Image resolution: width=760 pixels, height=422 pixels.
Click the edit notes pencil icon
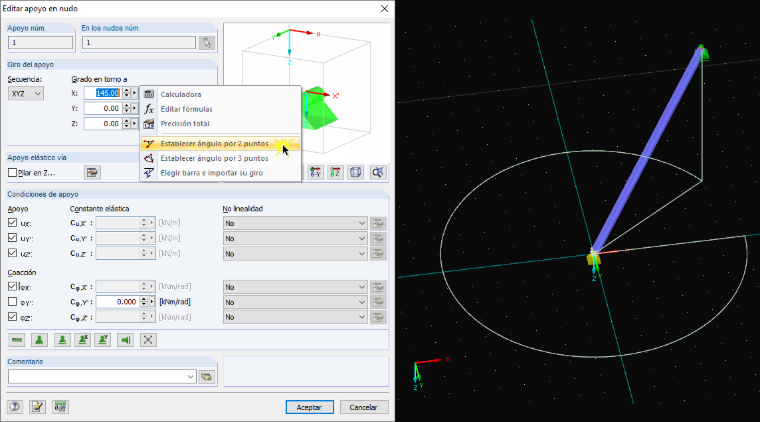click(x=37, y=406)
